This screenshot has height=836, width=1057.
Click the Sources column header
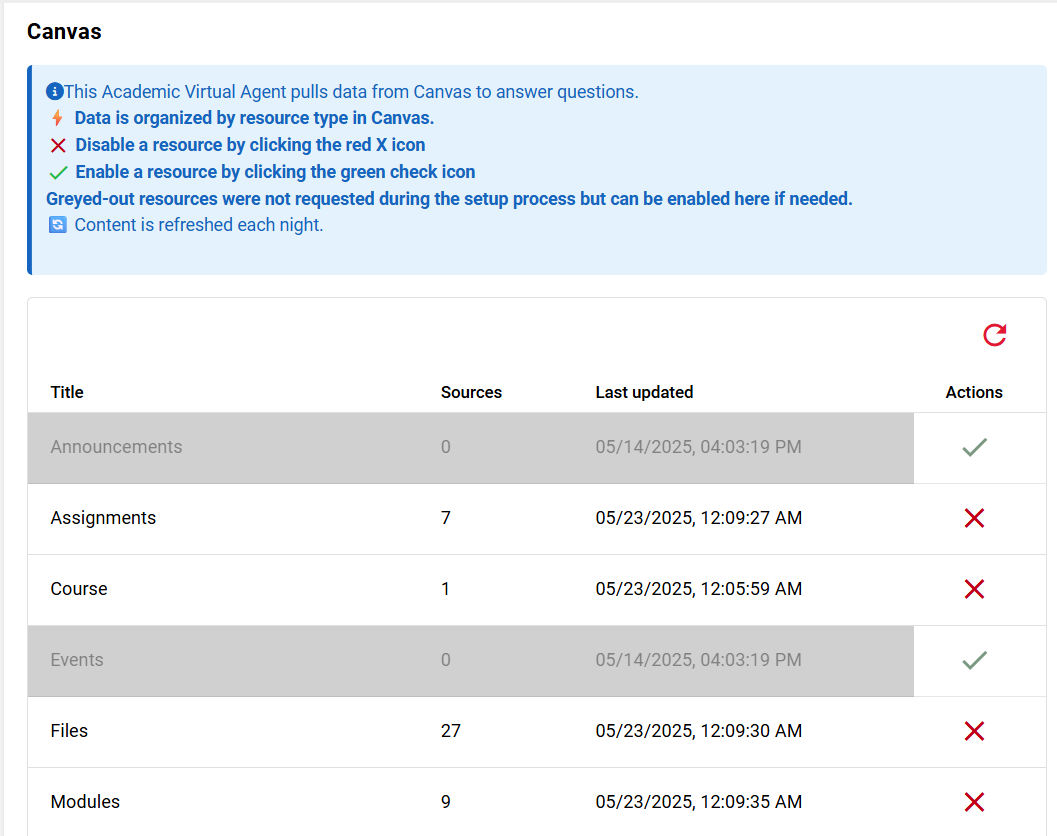tap(471, 392)
